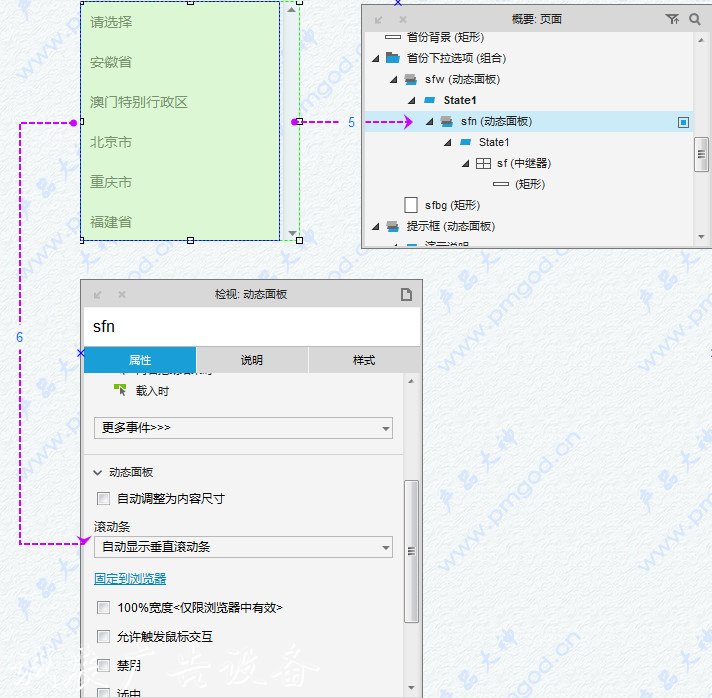Click the inspector panel vertical scrollbar thumb
This screenshot has height=698, width=712.
click(411, 551)
